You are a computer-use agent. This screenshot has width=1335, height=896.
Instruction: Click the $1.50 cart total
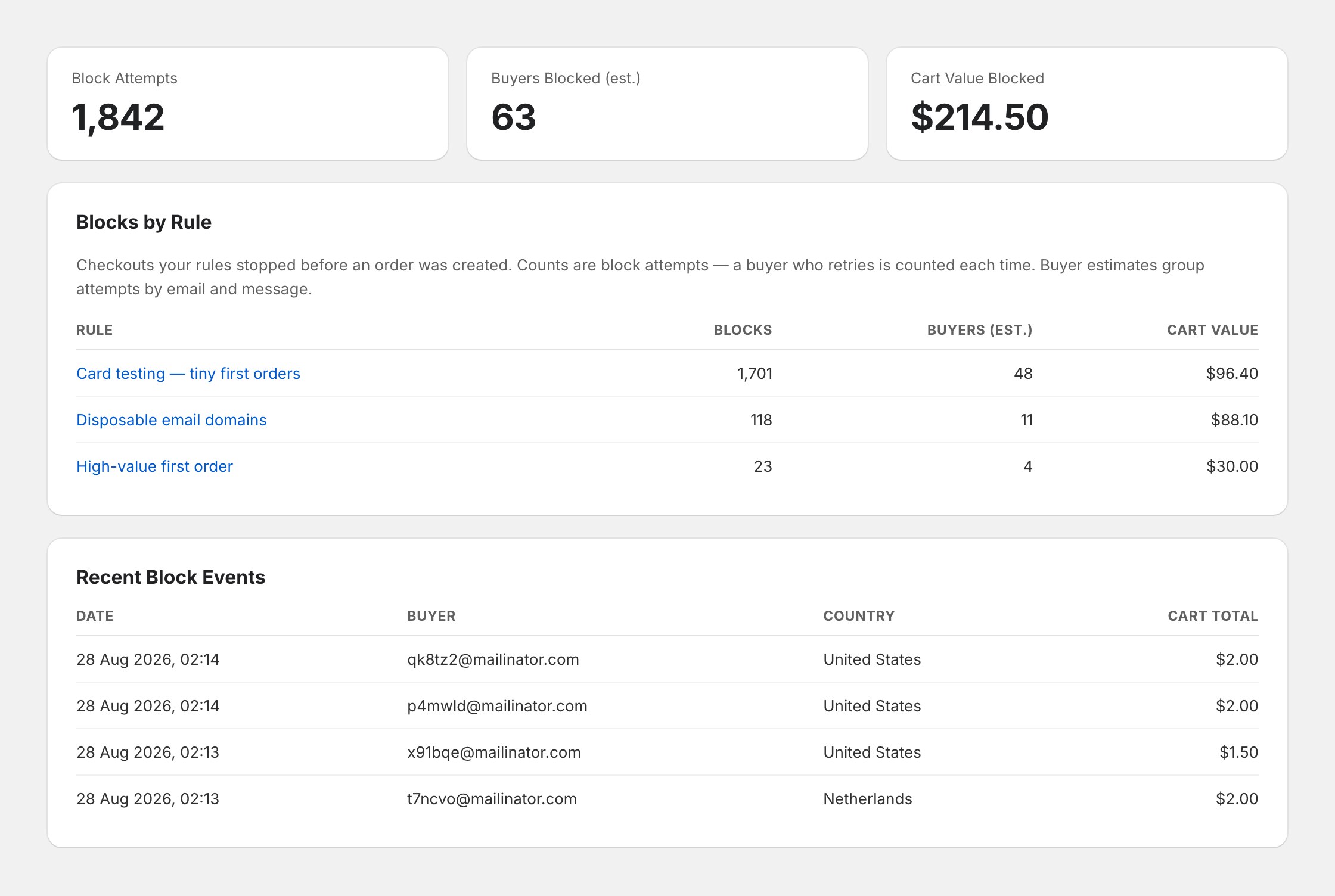click(1238, 752)
